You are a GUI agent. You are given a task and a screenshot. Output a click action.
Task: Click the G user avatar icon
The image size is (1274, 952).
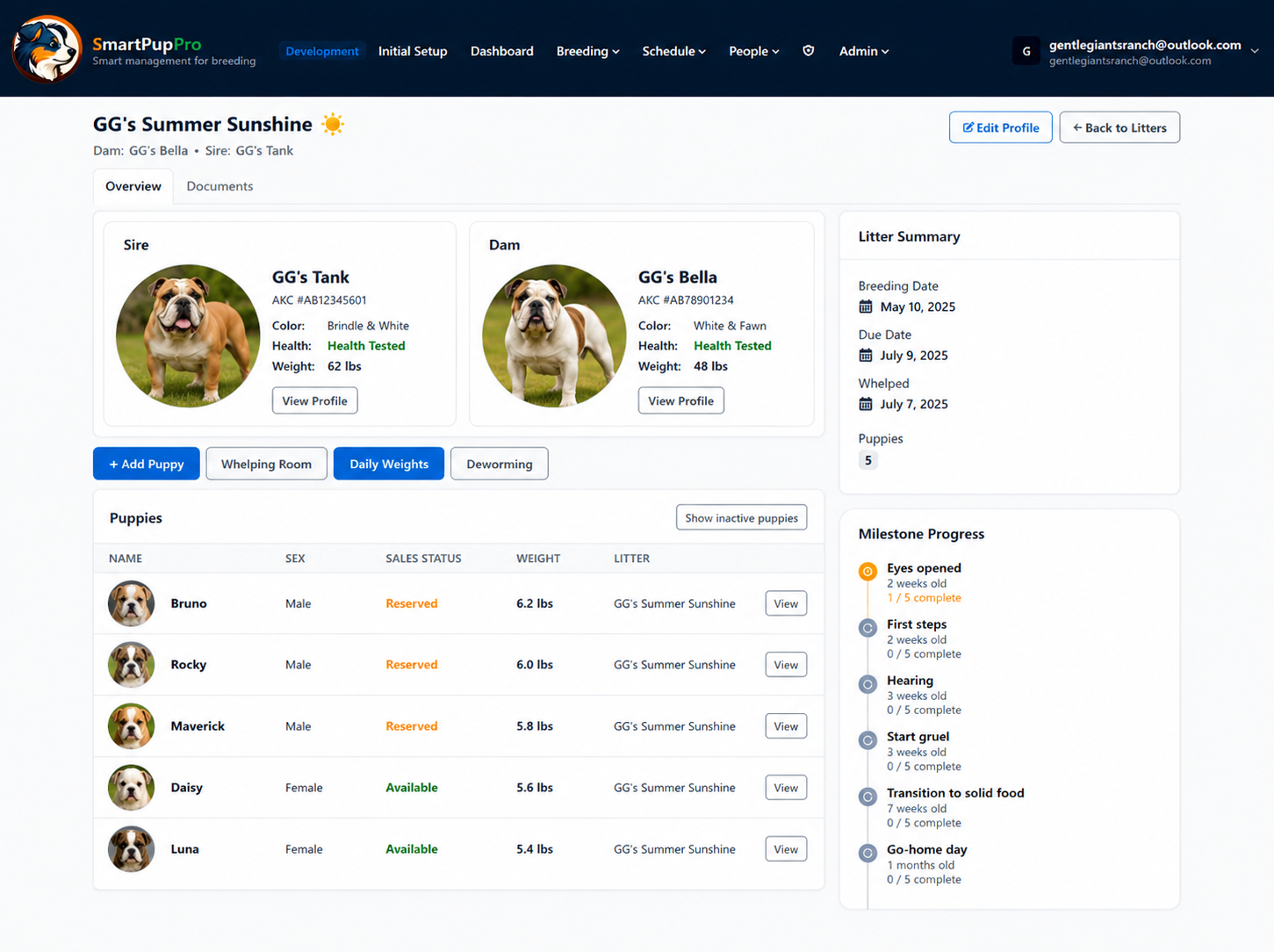[1026, 52]
